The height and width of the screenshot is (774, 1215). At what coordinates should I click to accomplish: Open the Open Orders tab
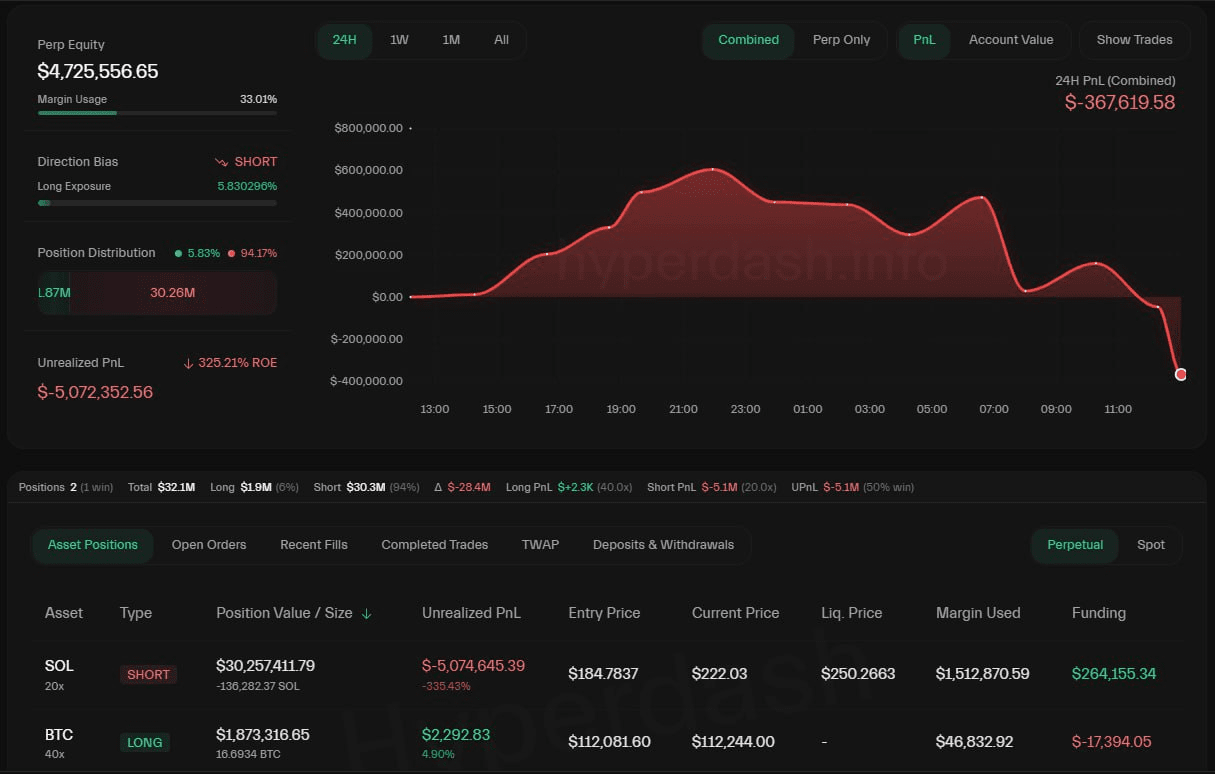pyautogui.click(x=209, y=545)
